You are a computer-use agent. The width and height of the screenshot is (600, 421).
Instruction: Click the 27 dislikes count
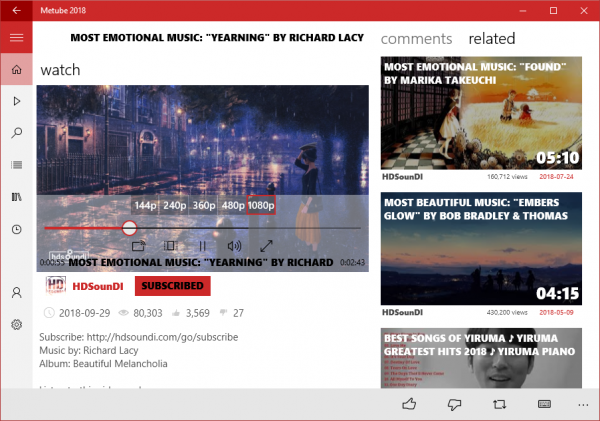click(x=238, y=313)
